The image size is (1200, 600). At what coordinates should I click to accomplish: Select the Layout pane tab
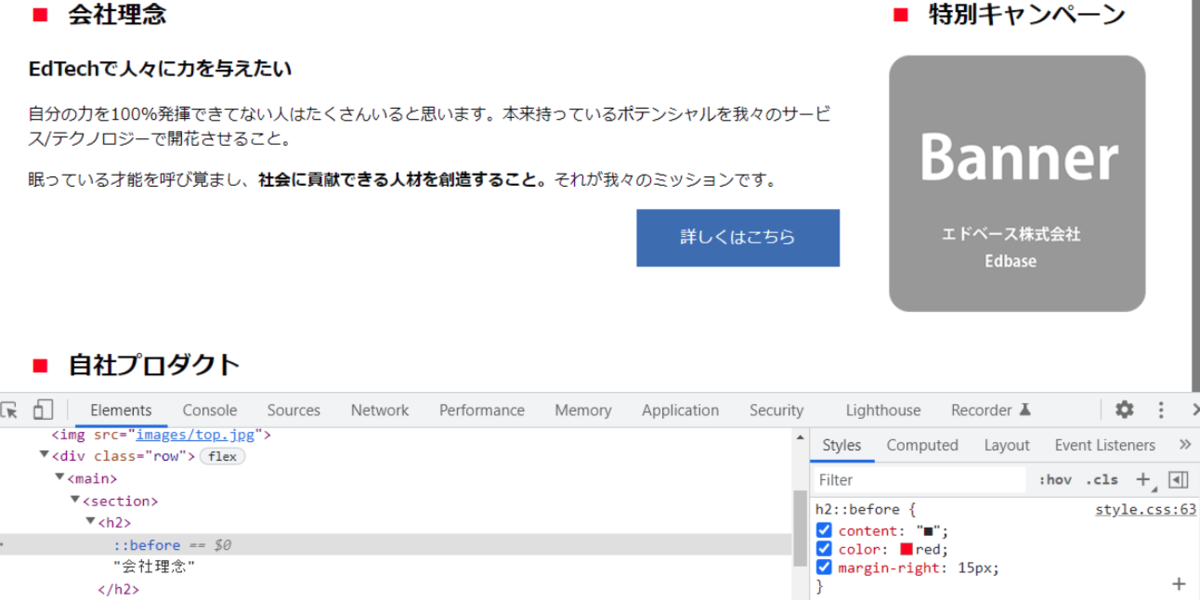(x=1006, y=445)
